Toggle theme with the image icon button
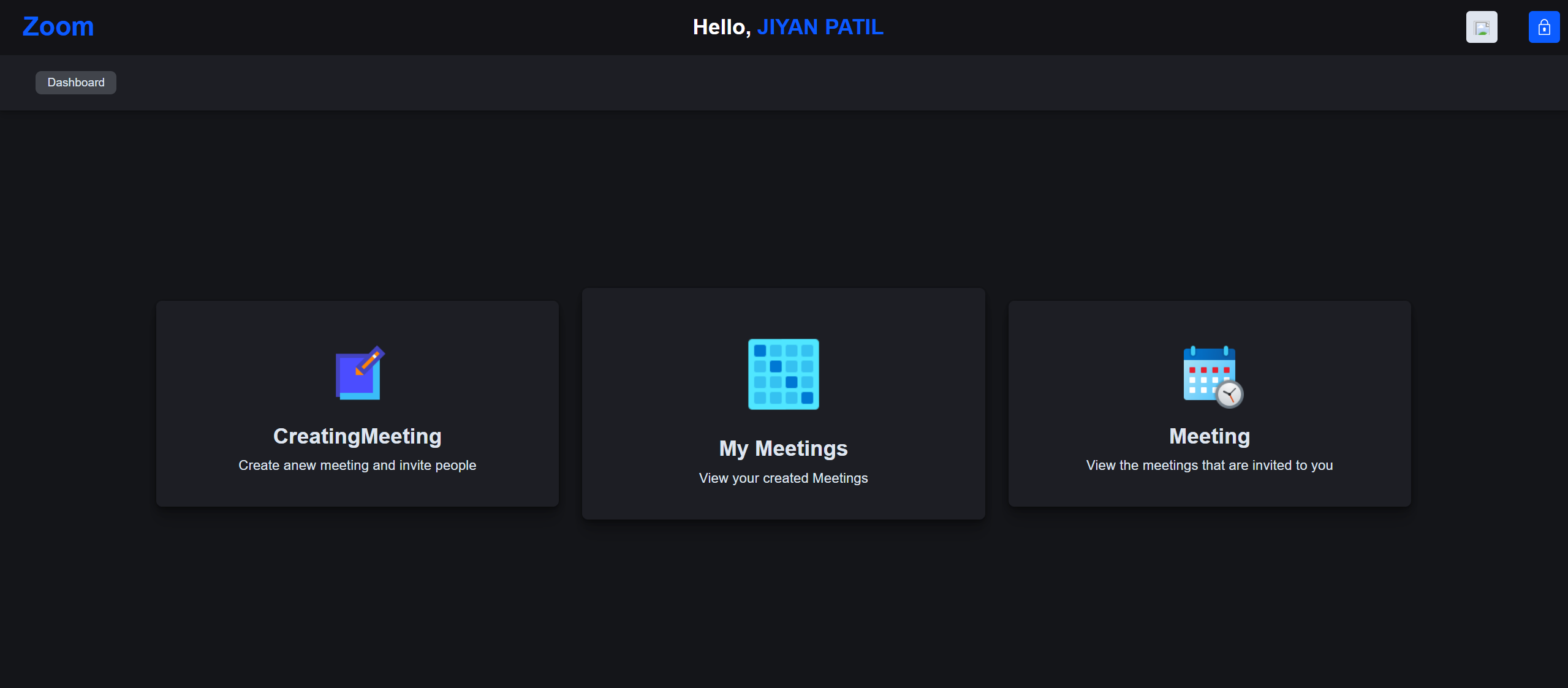 tap(1482, 27)
